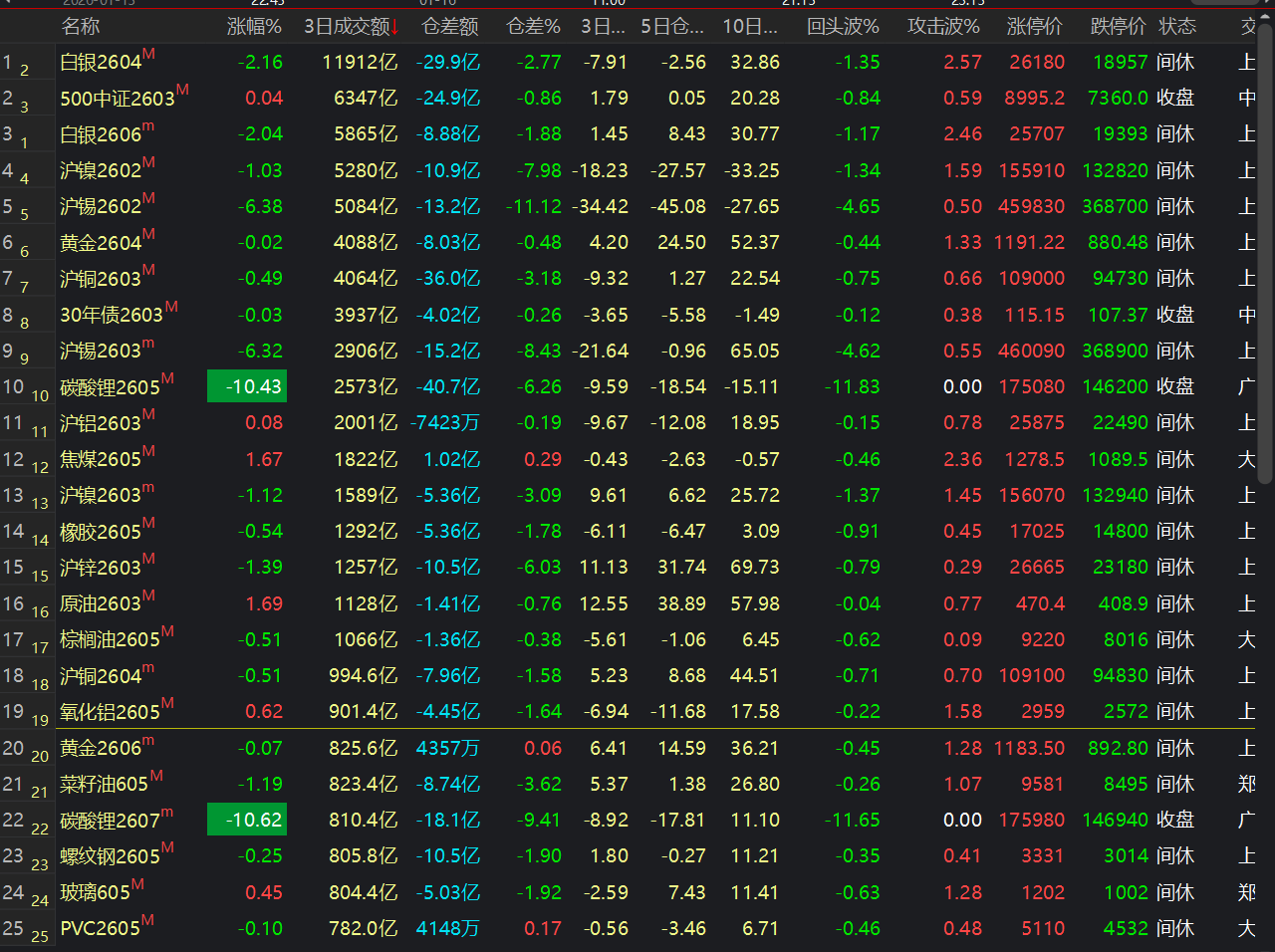Select the 攻击波% column header
Image resolution: width=1275 pixels, height=952 pixels.
[942, 27]
